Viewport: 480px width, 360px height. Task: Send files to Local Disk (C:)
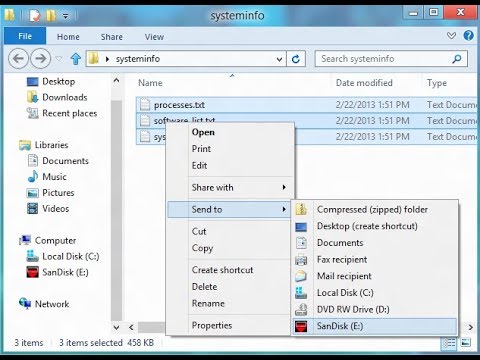[374, 293]
